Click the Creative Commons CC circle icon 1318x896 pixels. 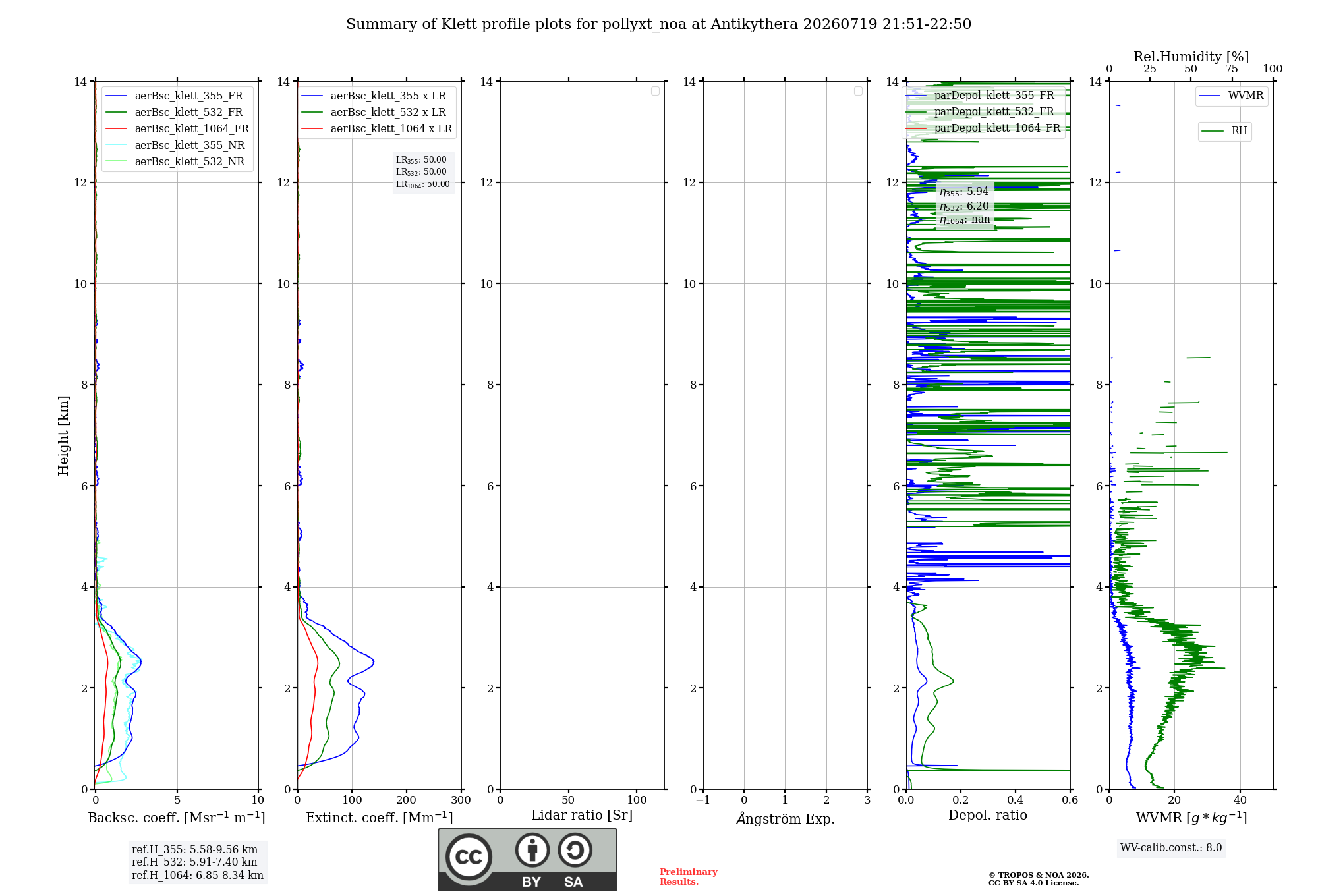tap(469, 857)
